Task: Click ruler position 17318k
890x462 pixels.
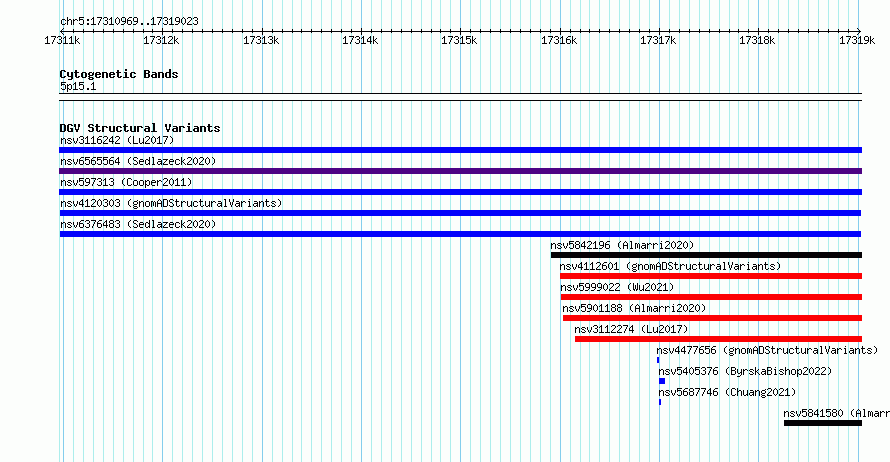Action: point(757,40)
